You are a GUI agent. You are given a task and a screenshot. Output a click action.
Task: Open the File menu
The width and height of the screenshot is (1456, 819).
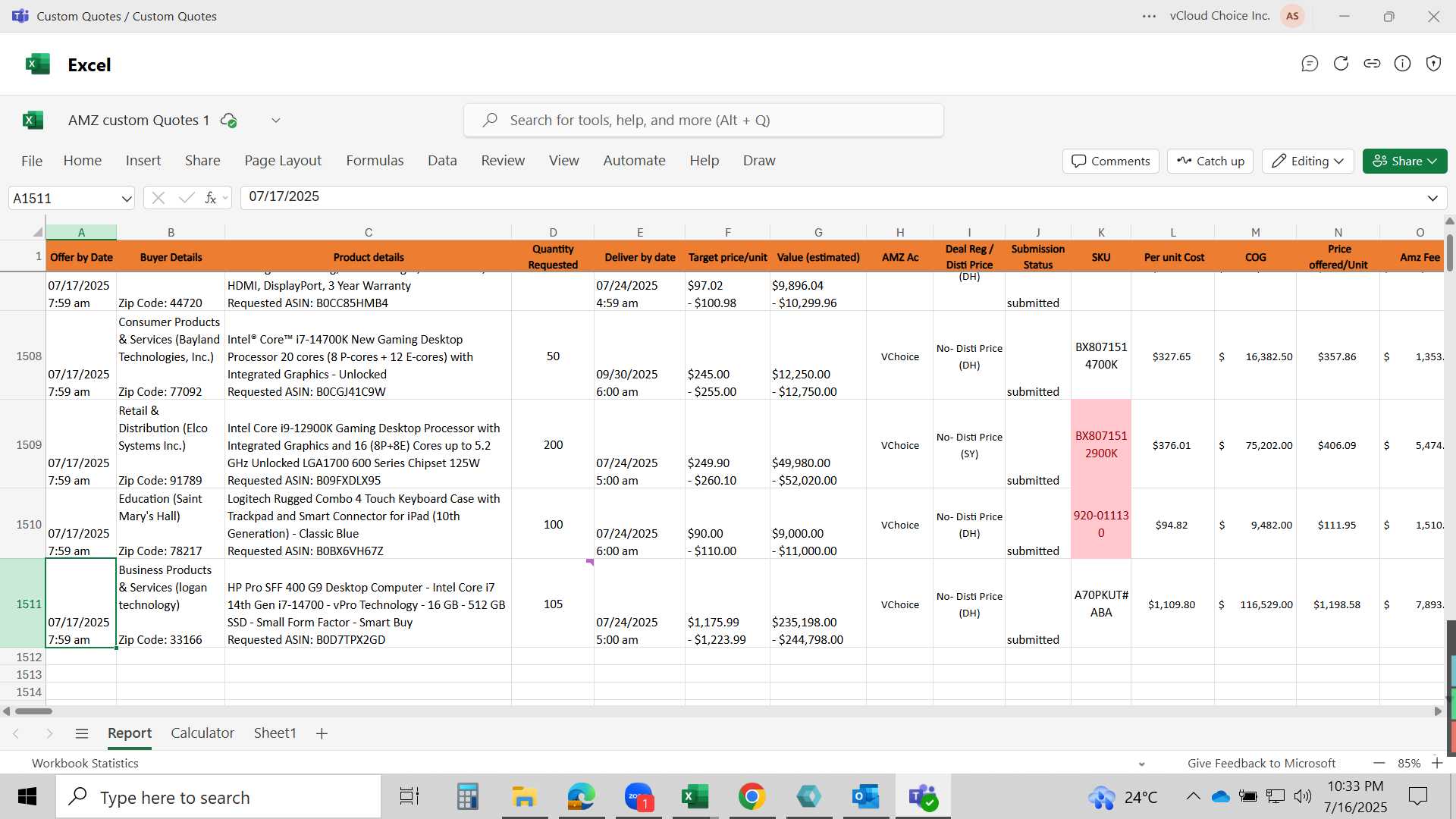click(32, 161)
